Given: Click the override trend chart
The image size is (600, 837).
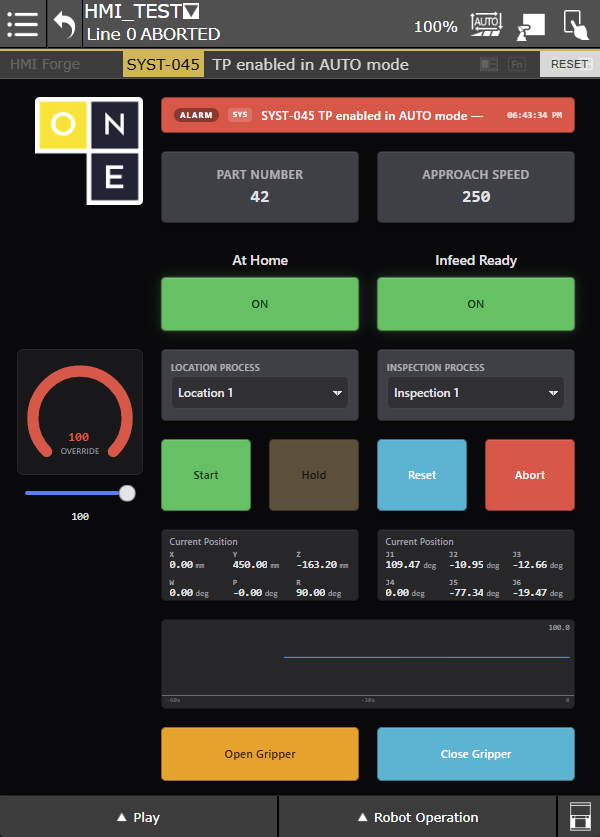Looking at the screenshot, I should [x=368, y=664].
